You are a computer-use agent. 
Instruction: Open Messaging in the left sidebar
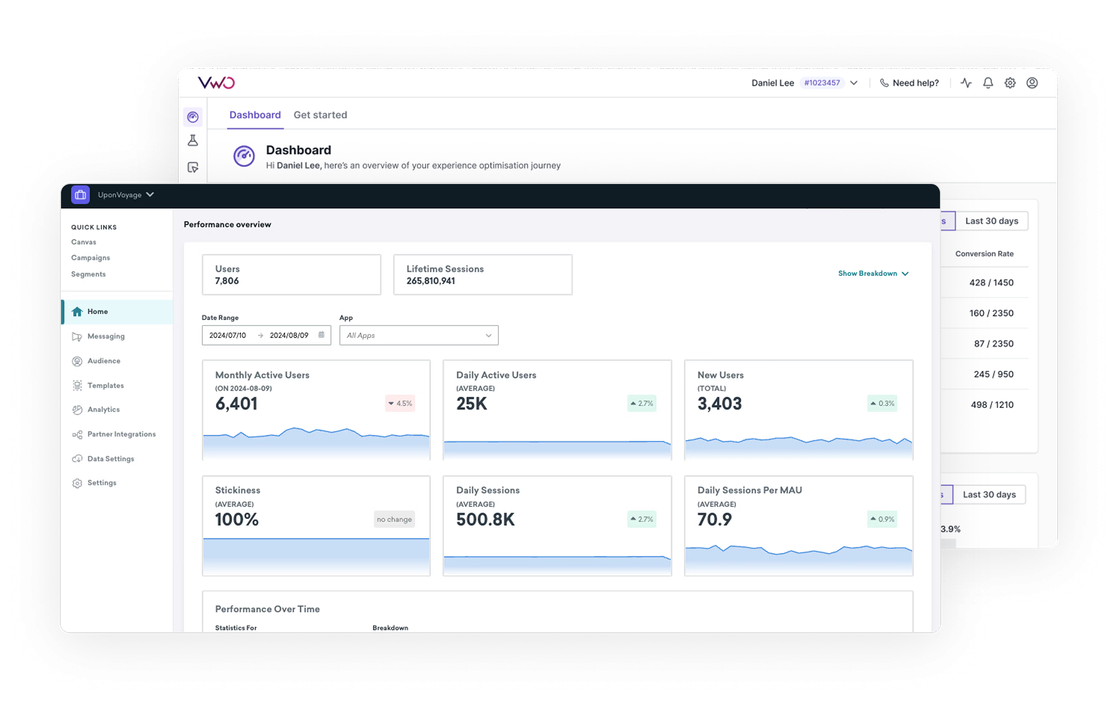pyautogui.click(x=105, y=336)
